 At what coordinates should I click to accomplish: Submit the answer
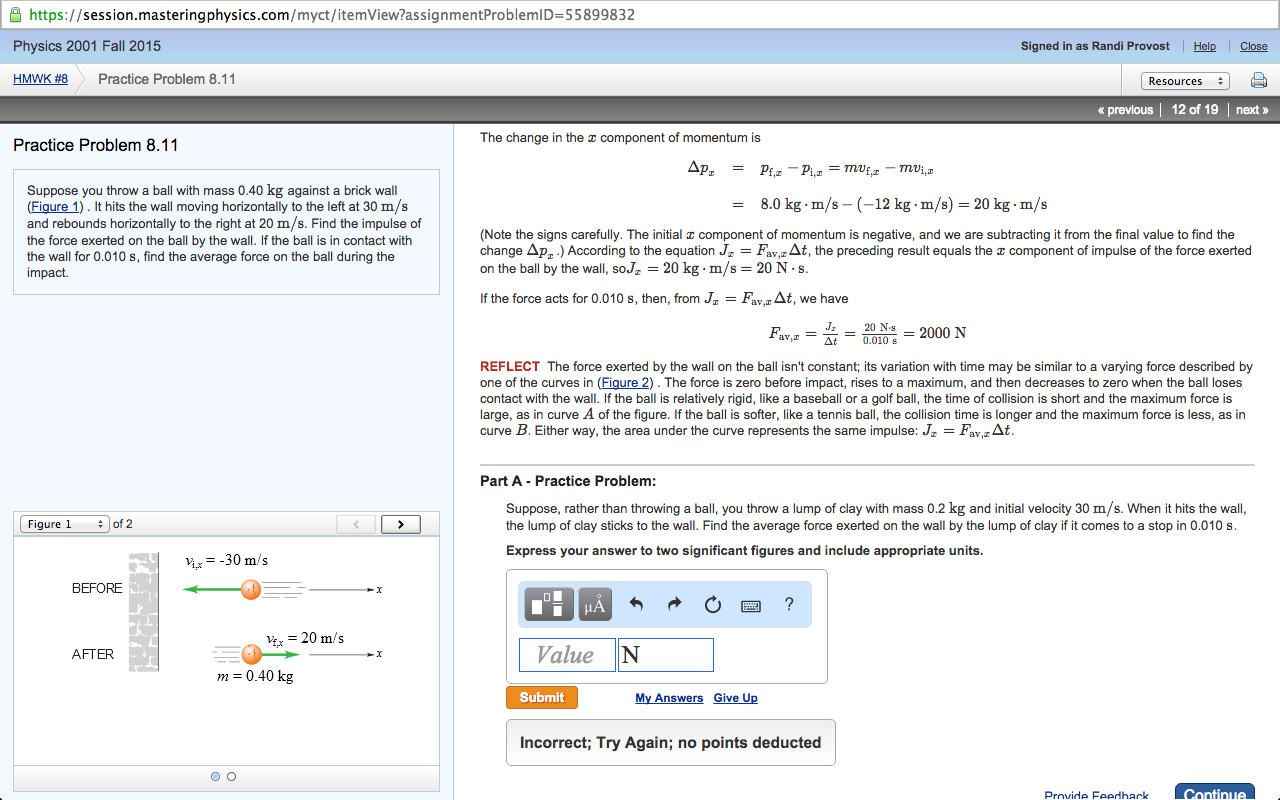541,697
